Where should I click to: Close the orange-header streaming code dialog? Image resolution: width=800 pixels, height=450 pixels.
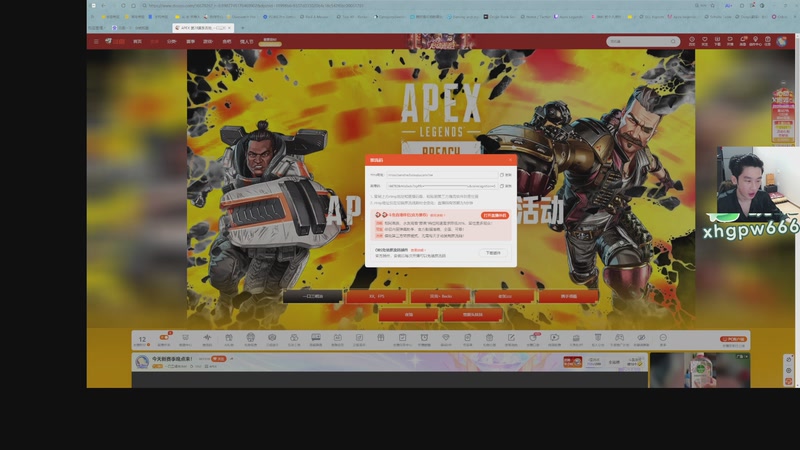click(510, 160)
